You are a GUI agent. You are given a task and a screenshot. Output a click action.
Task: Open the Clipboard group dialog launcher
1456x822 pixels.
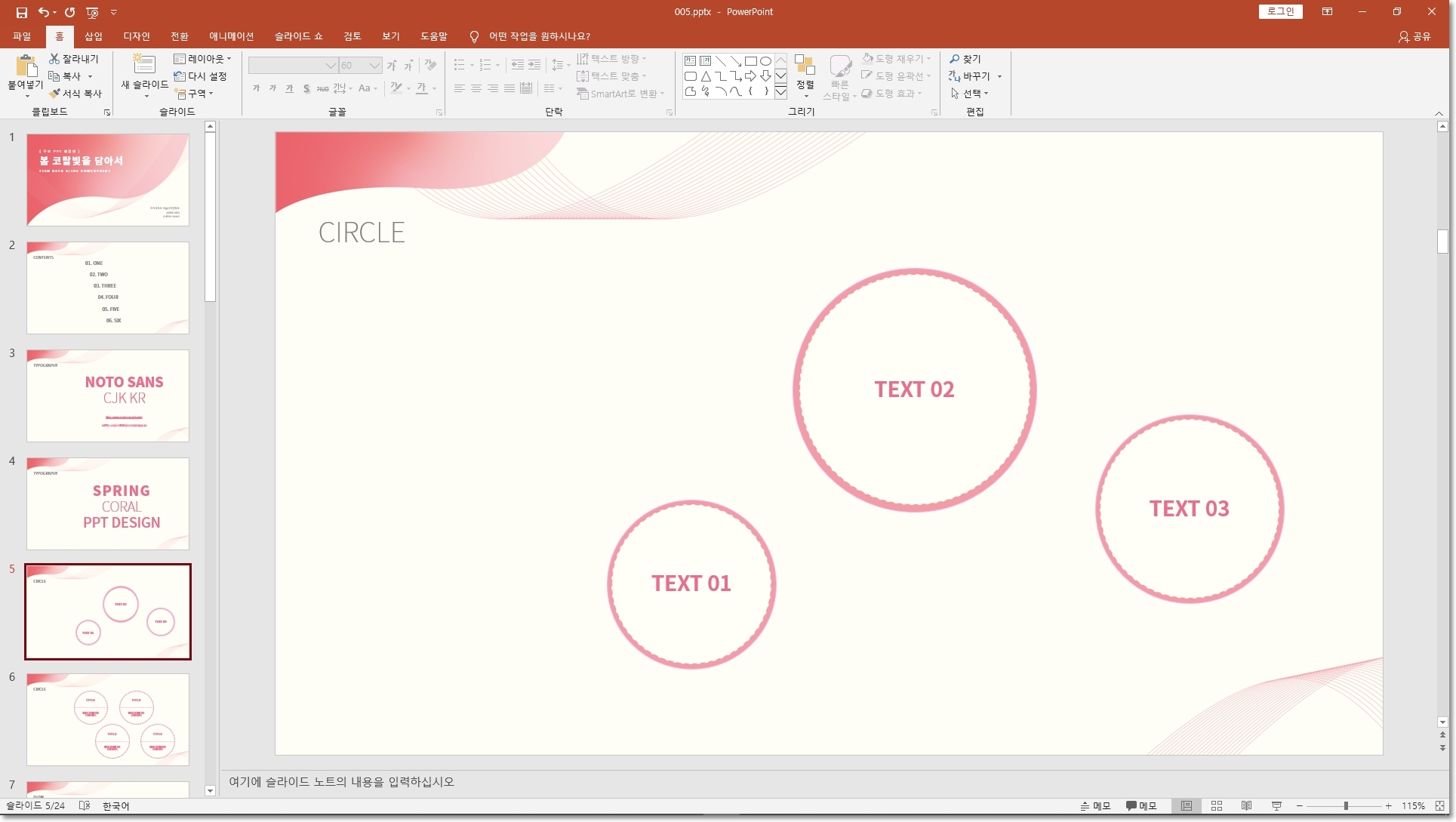click(107, 112)
